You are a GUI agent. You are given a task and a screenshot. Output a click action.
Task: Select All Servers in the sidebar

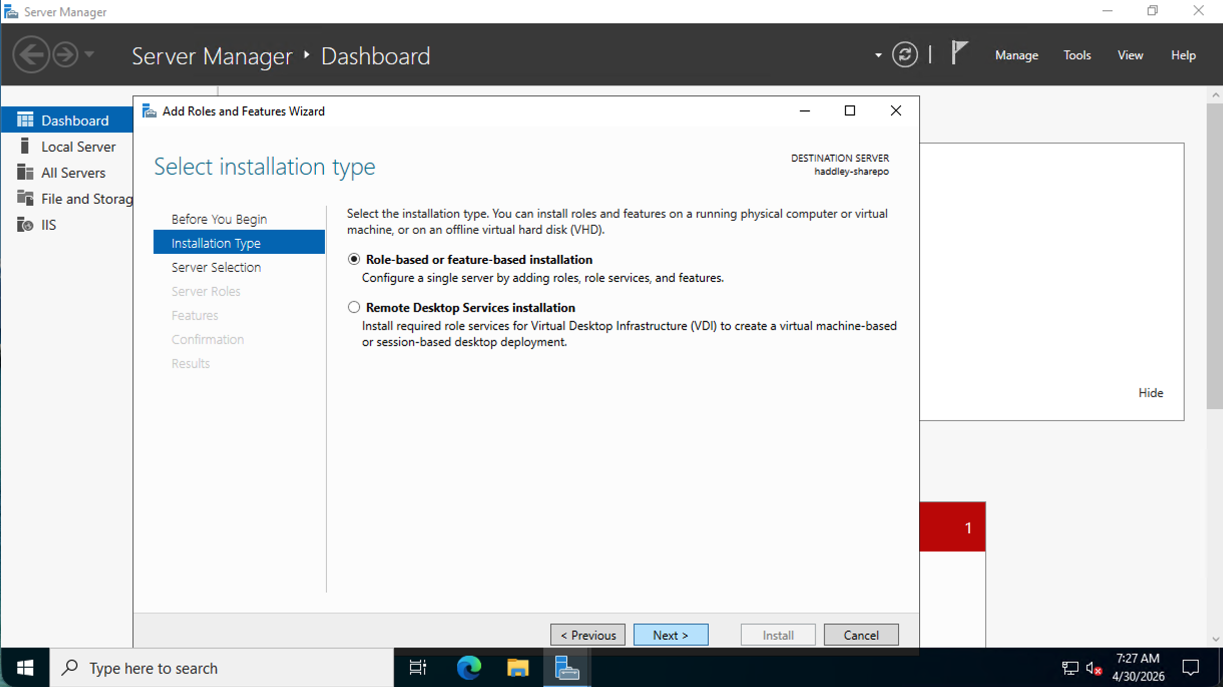pyautogui.click(x=67, y=172)
